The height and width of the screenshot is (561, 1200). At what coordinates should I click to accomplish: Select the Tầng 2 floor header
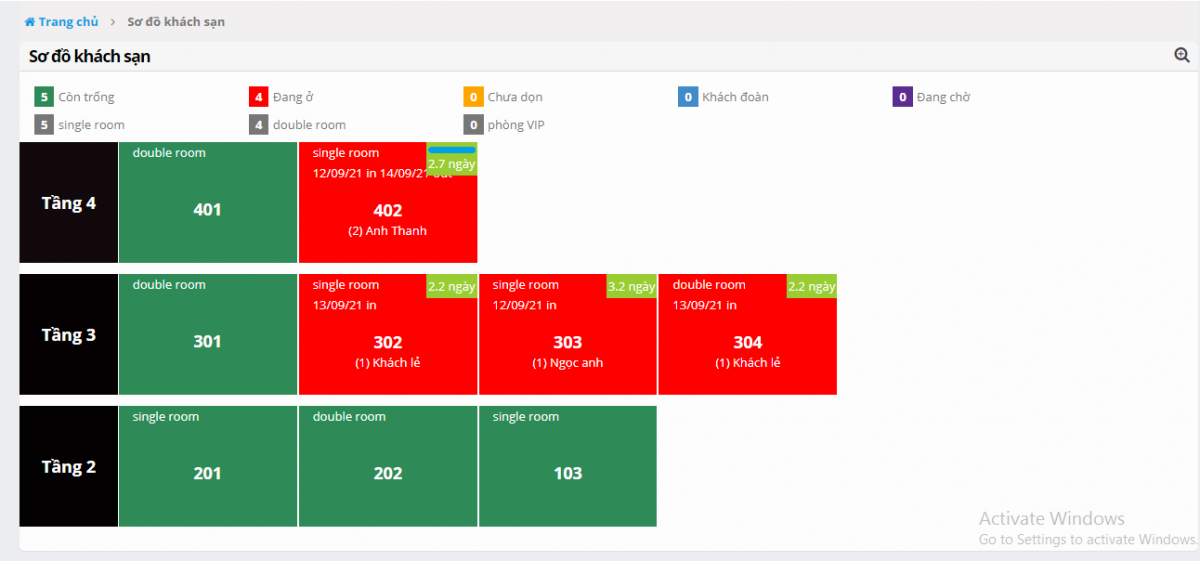pyautogui.click(x=69, y=467)
